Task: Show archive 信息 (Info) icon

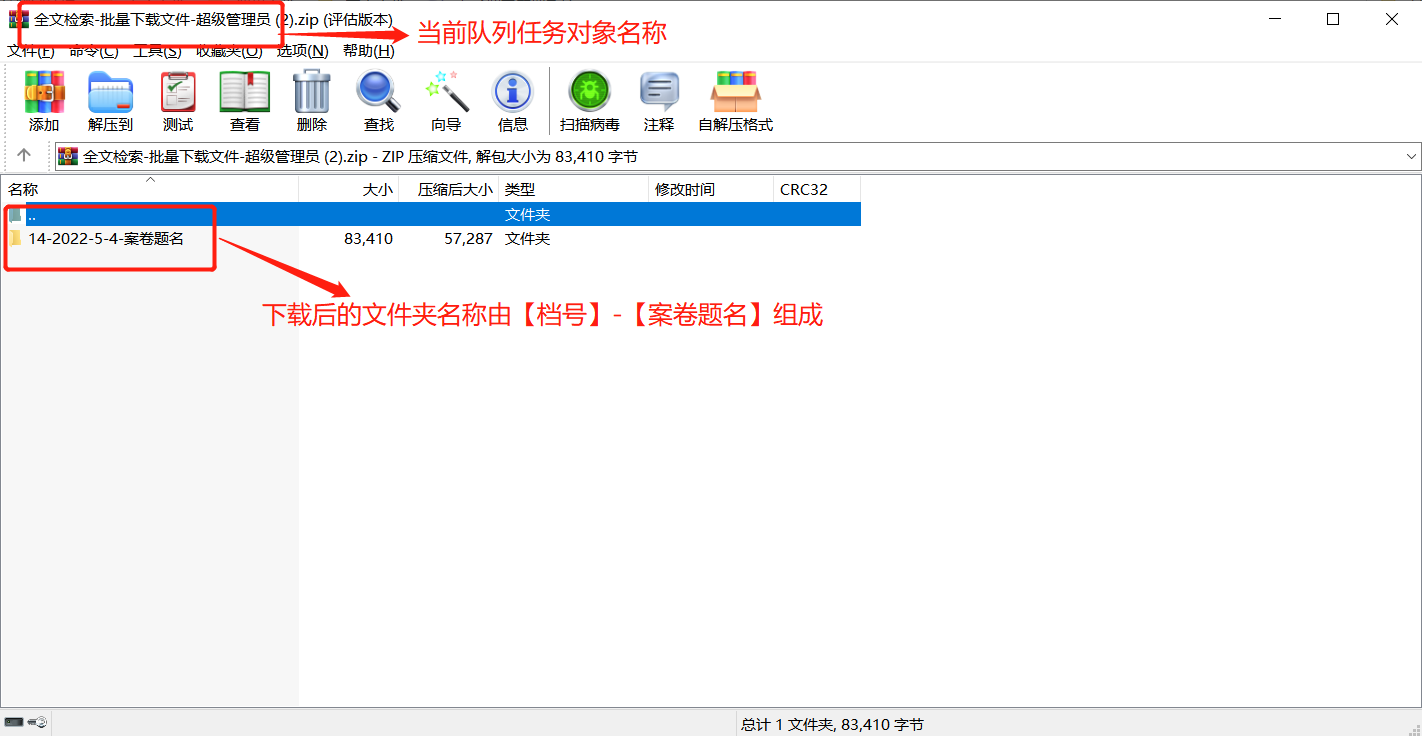Action: click(513, 101)
